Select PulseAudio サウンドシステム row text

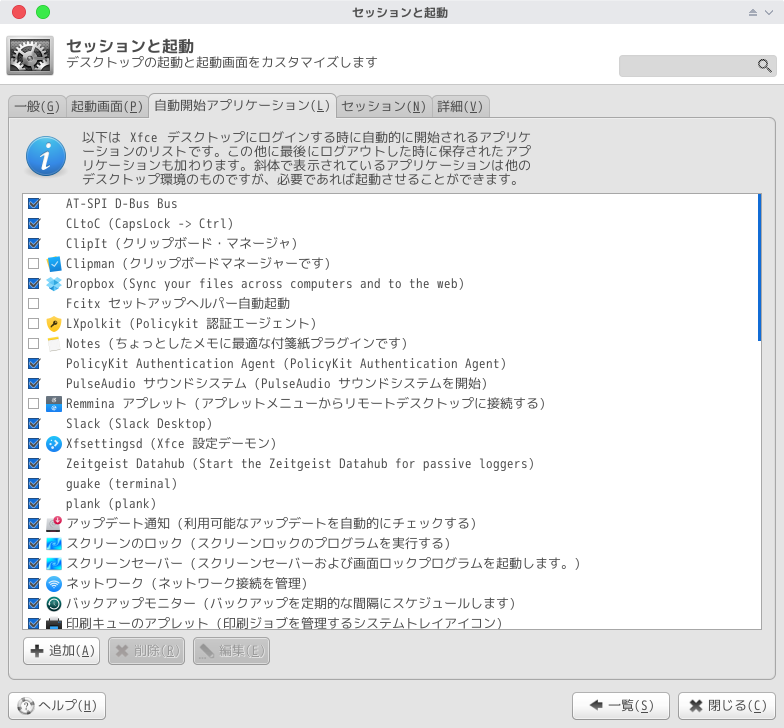(x=276, y=384)
